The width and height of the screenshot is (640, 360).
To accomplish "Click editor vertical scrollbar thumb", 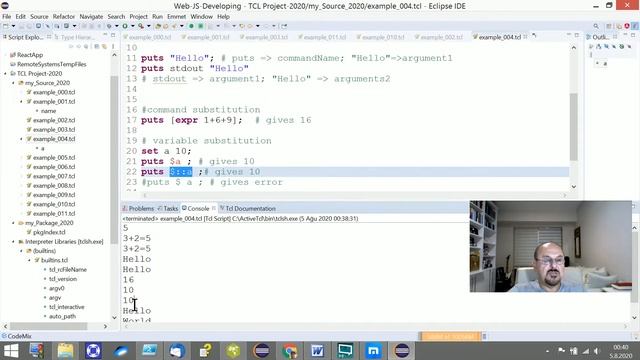I will (x=573, y=127).
